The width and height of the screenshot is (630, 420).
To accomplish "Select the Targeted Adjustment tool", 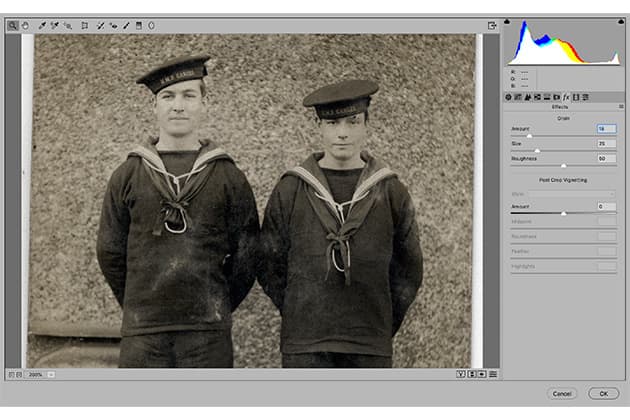I will 68,25.
